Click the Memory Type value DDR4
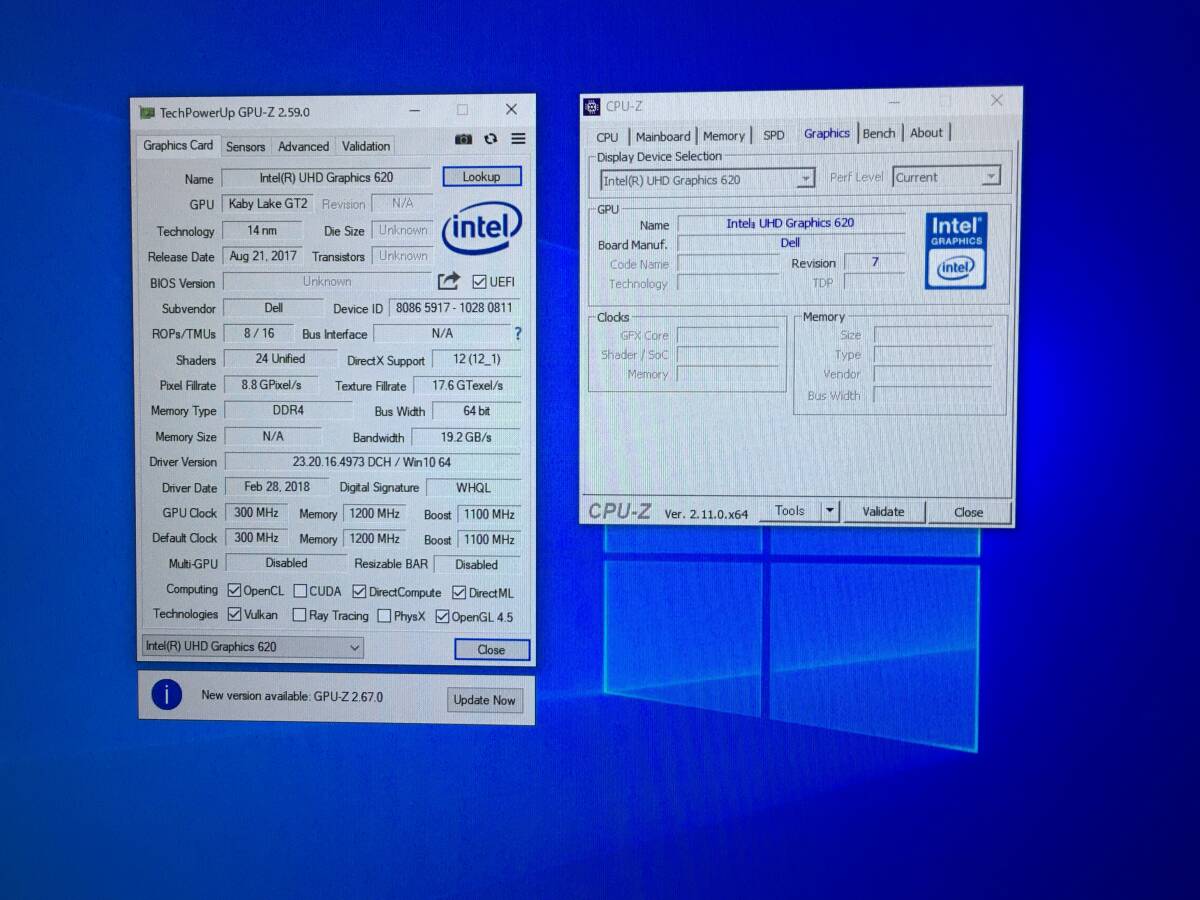Viewport: 1200px width, 900px height. click(288, 410)
